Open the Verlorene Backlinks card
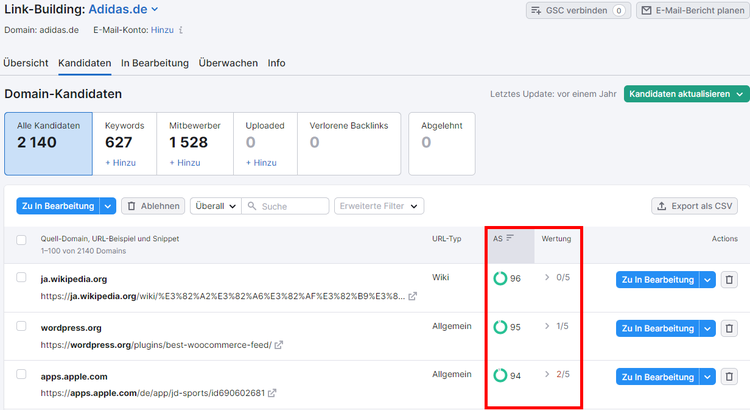Viewport: 750px width, 410px height. tap(349, 144)
